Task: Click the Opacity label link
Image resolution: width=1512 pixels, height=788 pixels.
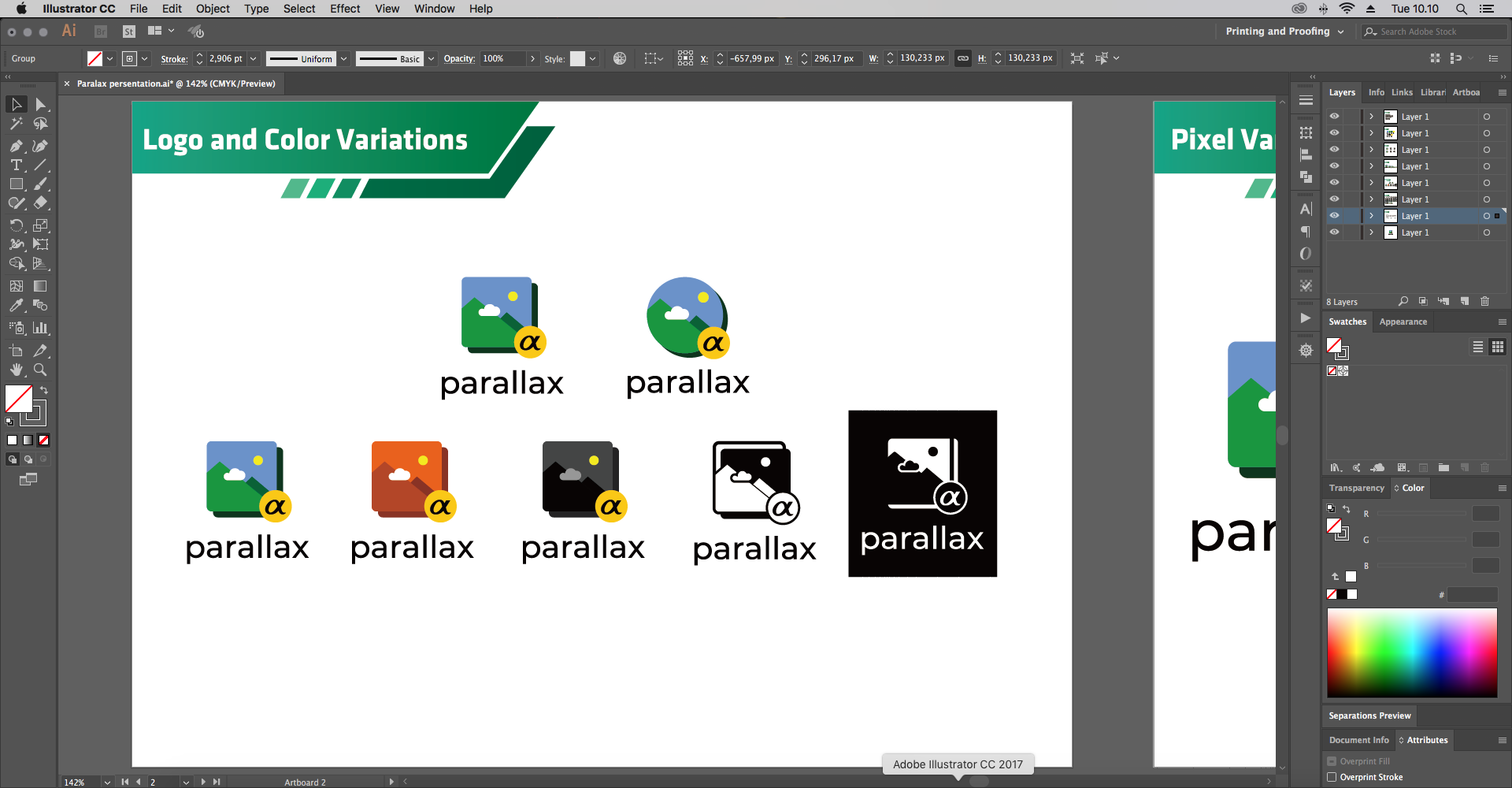Action: click(459, 58)
